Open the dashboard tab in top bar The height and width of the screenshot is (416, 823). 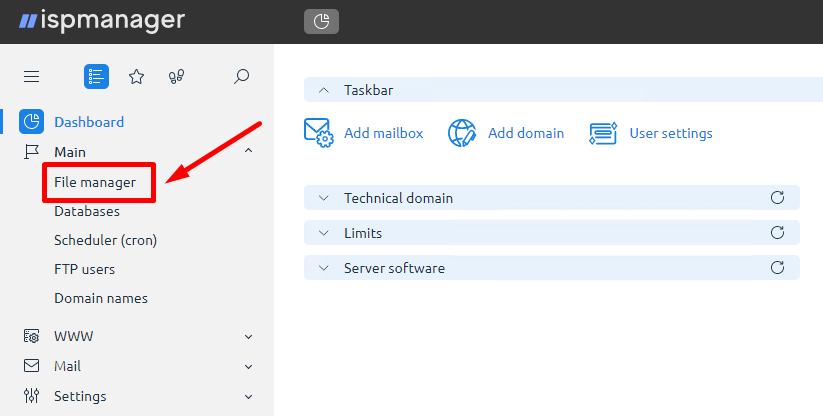pyautogui.click(x=321, y=22)
